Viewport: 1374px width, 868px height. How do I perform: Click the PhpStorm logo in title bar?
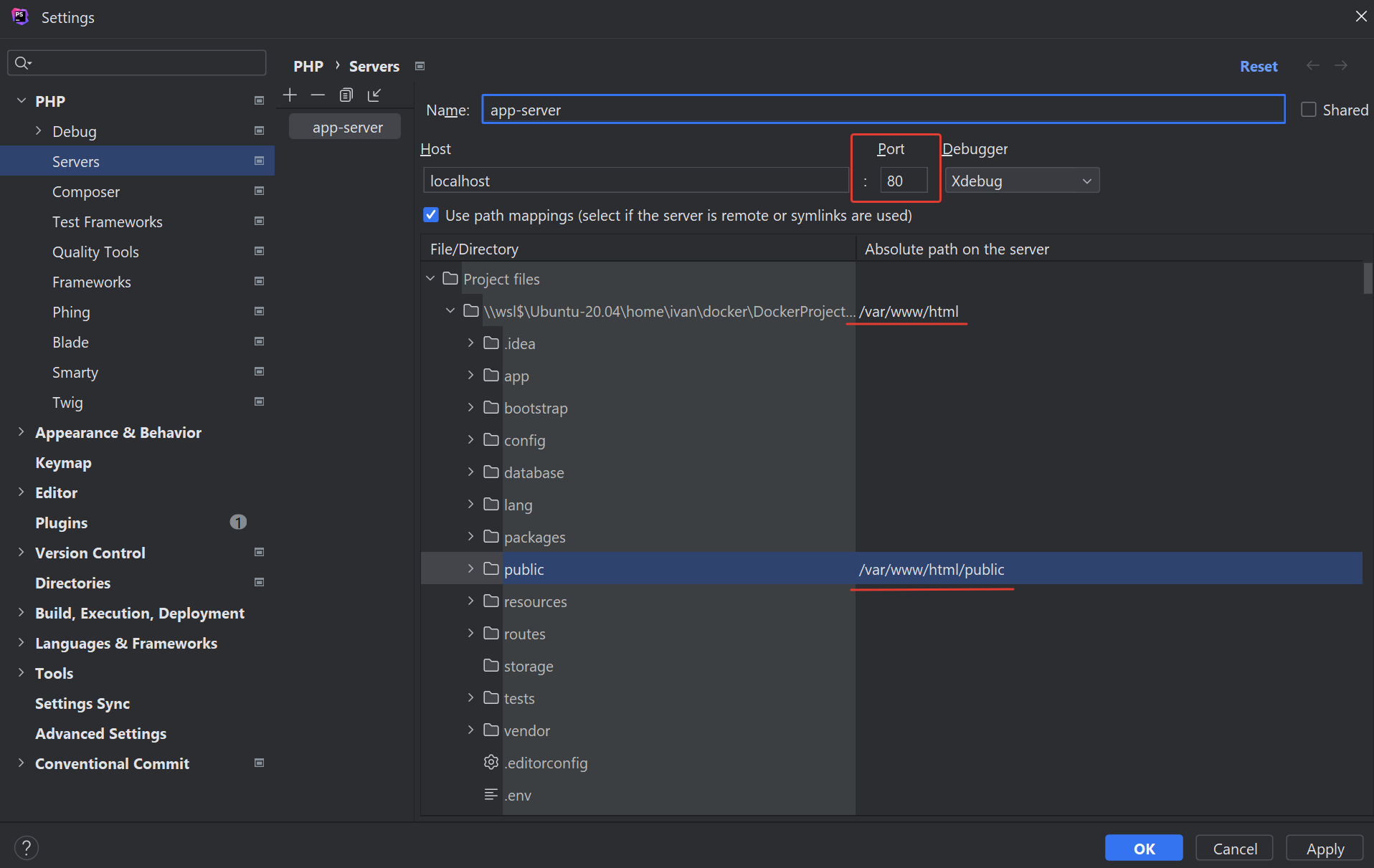pos(20,16)
